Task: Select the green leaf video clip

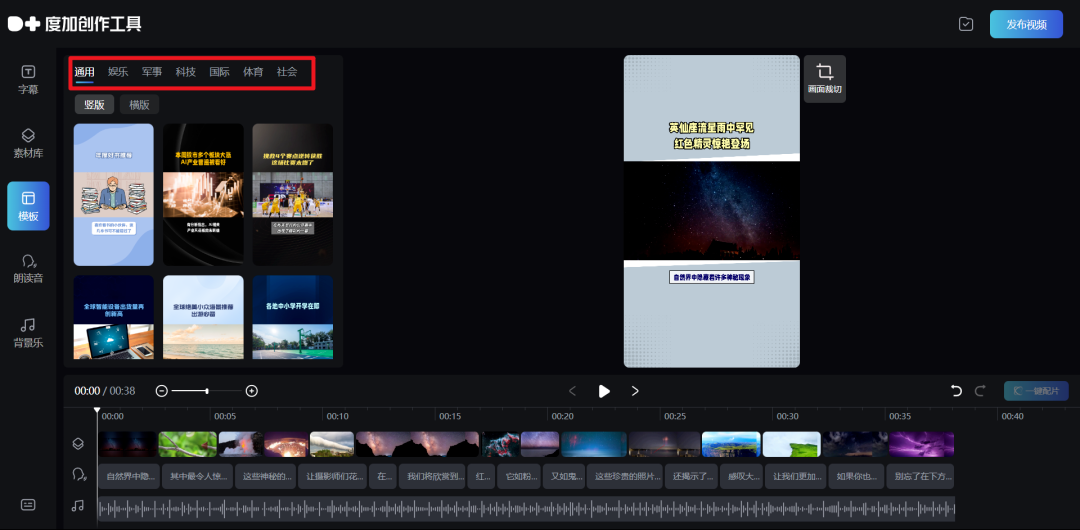Action: click(x=187, y=444)
